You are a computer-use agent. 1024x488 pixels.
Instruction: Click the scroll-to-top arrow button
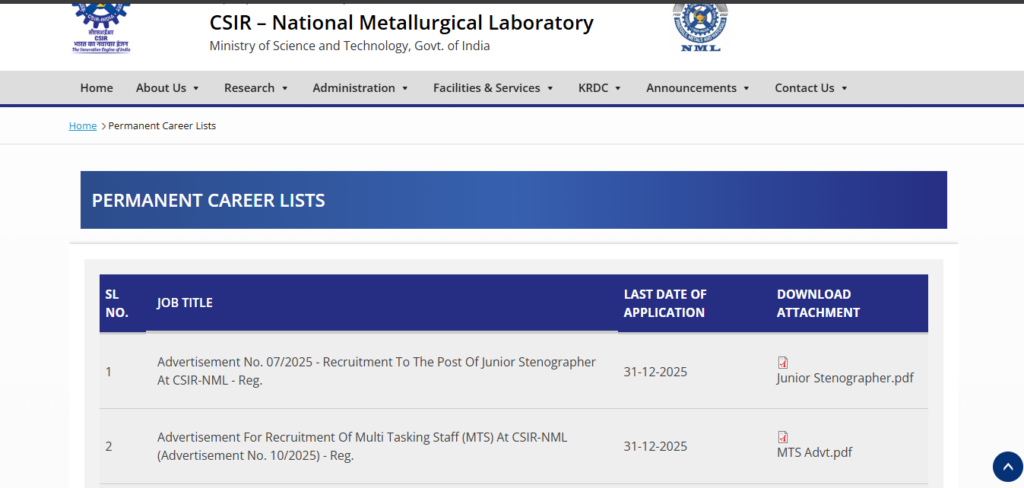coord(1007,466)
